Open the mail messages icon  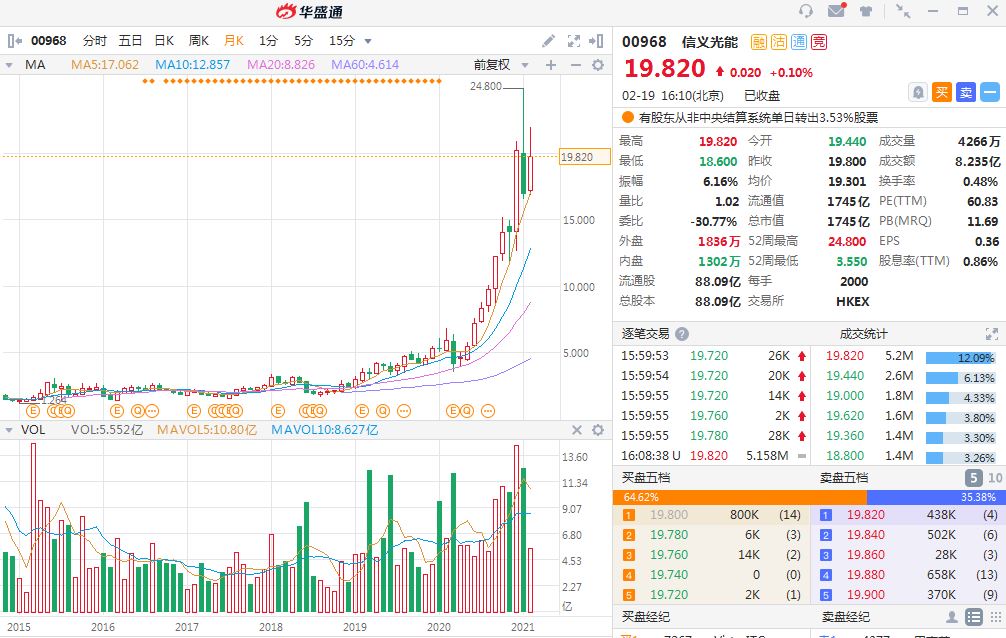coord(837,10)
